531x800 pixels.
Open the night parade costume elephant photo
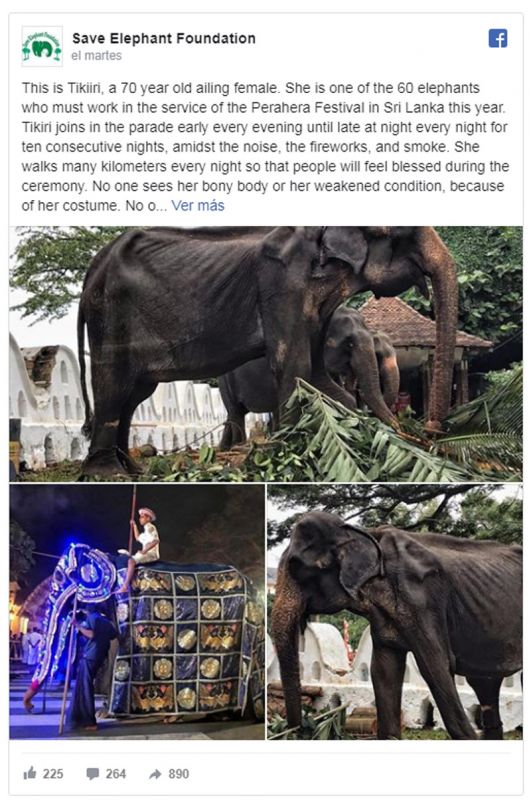(x=137, y=612)
